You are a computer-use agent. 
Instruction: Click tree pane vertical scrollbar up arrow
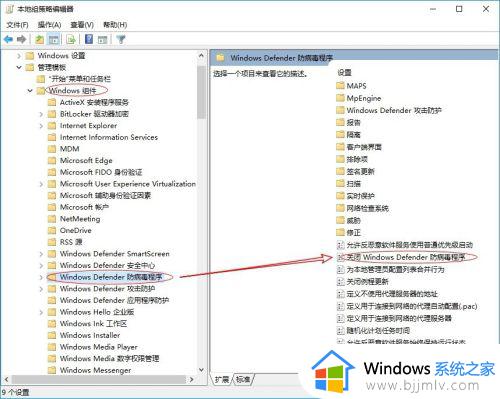coord(201,56)
